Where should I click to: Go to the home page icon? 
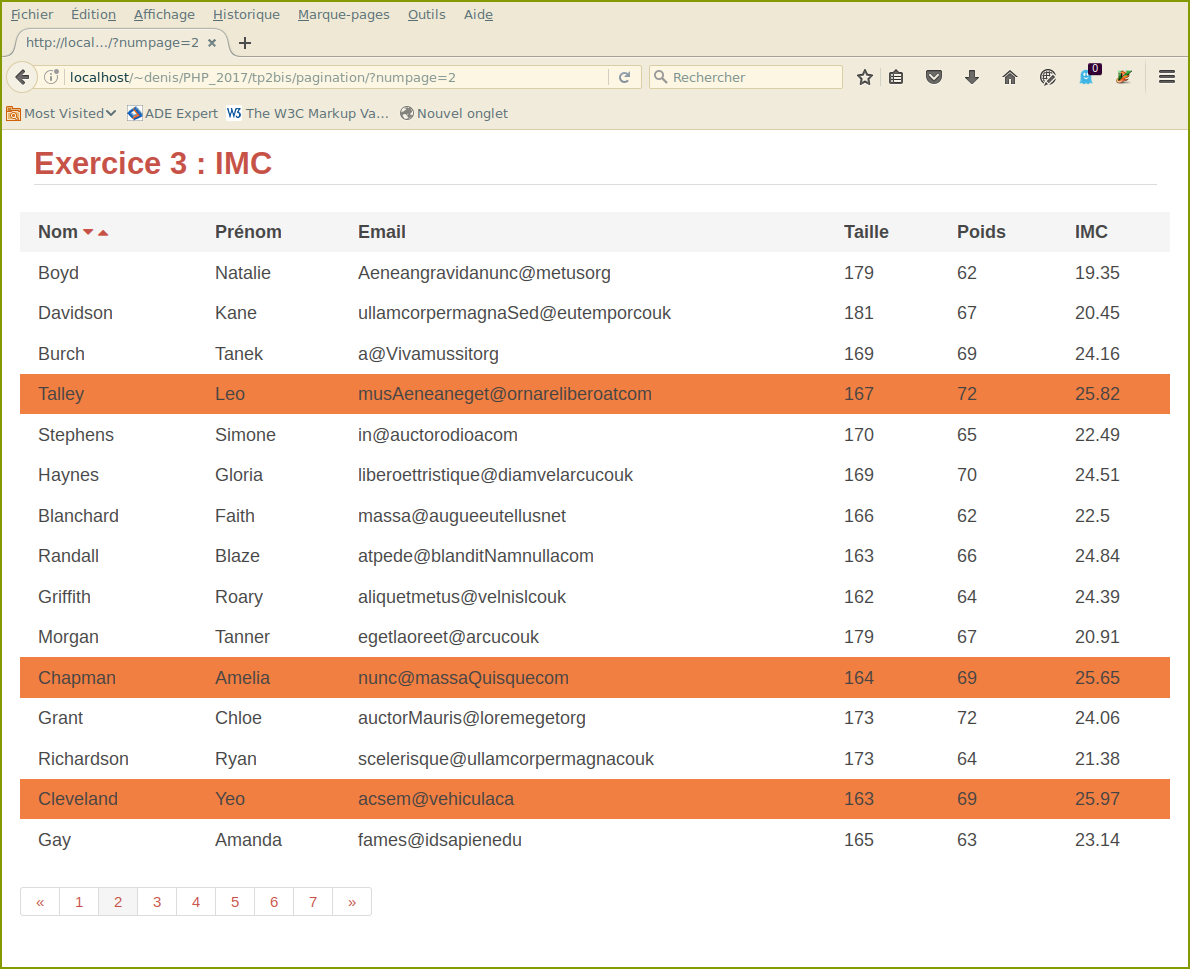coord(1010,77)
